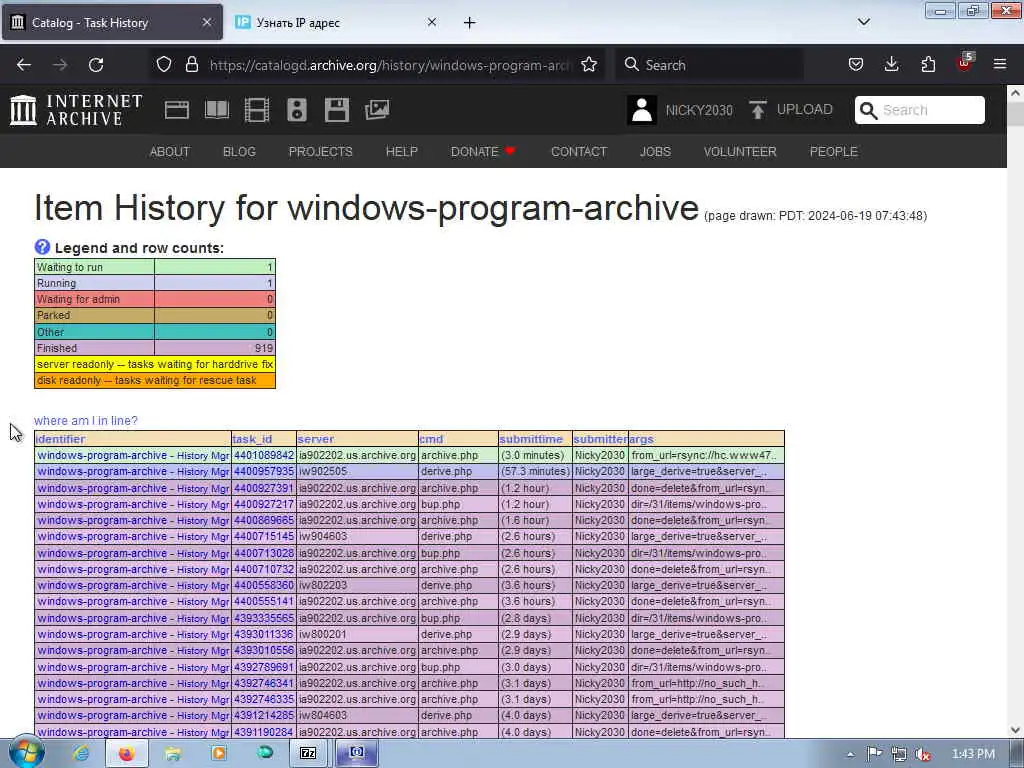
Task: Go back with the browser back arrow
Action: (24, 65)
